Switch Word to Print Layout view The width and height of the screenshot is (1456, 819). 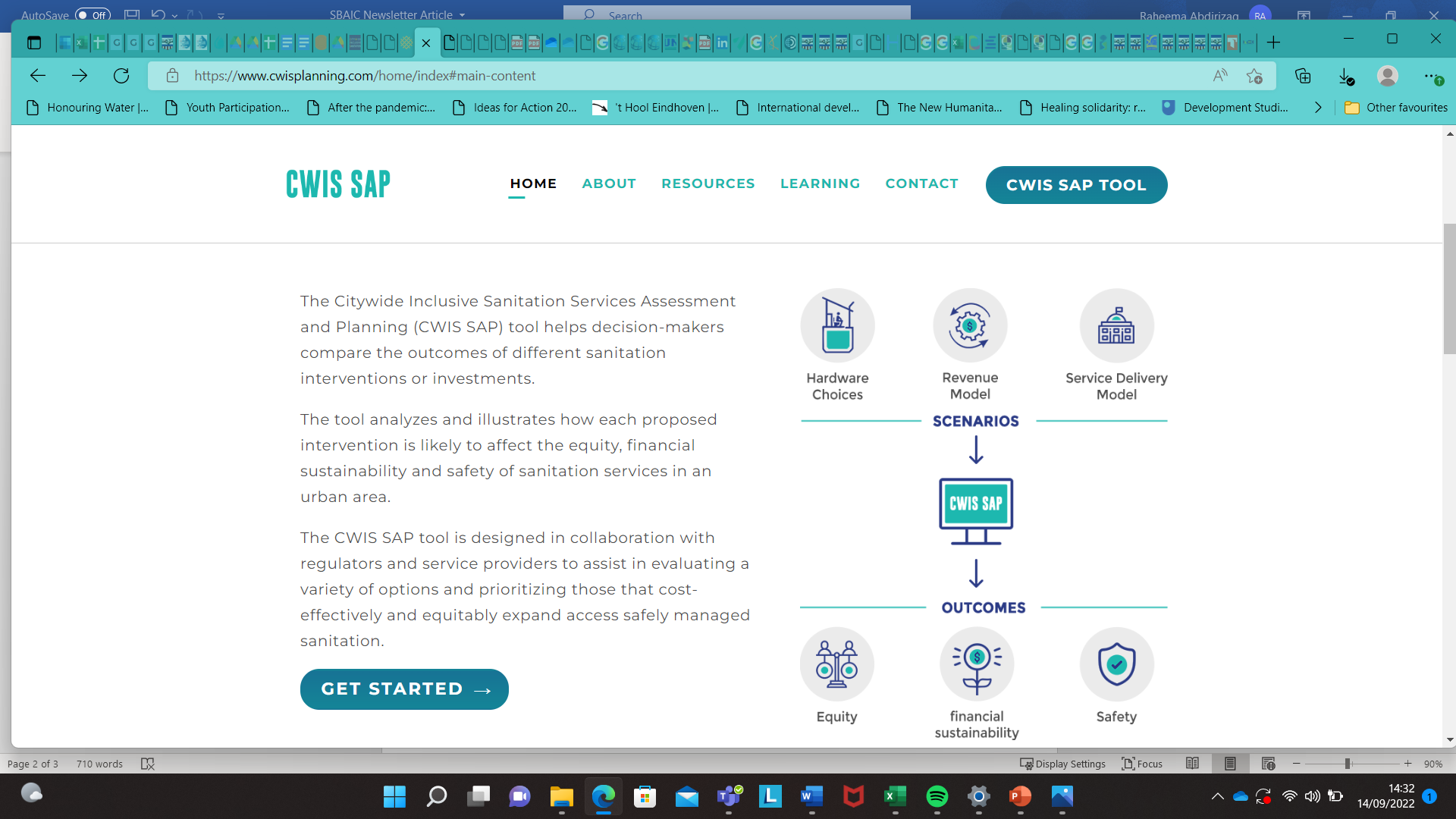point(1230,764)
